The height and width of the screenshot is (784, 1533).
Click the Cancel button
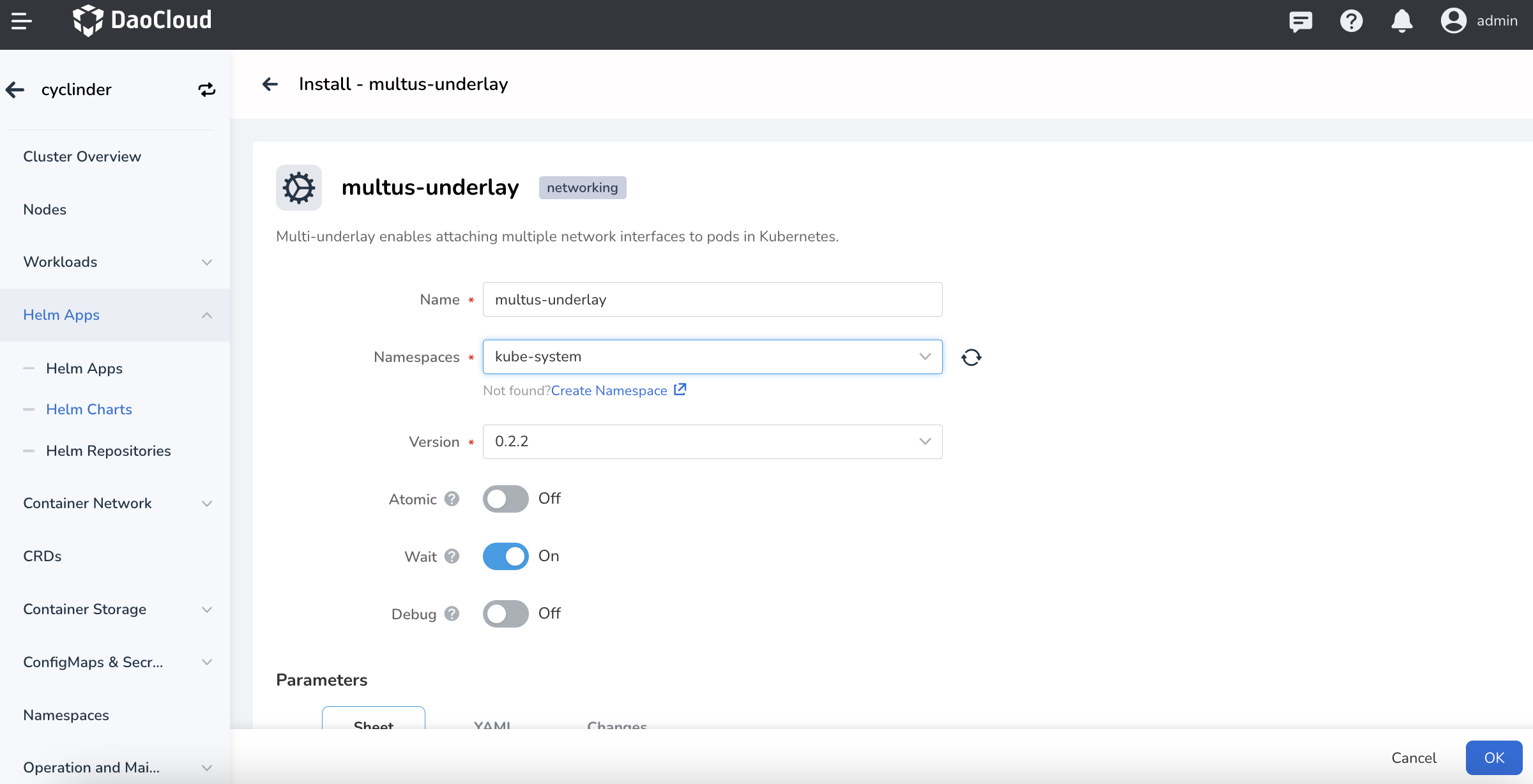(x=1414, y=758)
